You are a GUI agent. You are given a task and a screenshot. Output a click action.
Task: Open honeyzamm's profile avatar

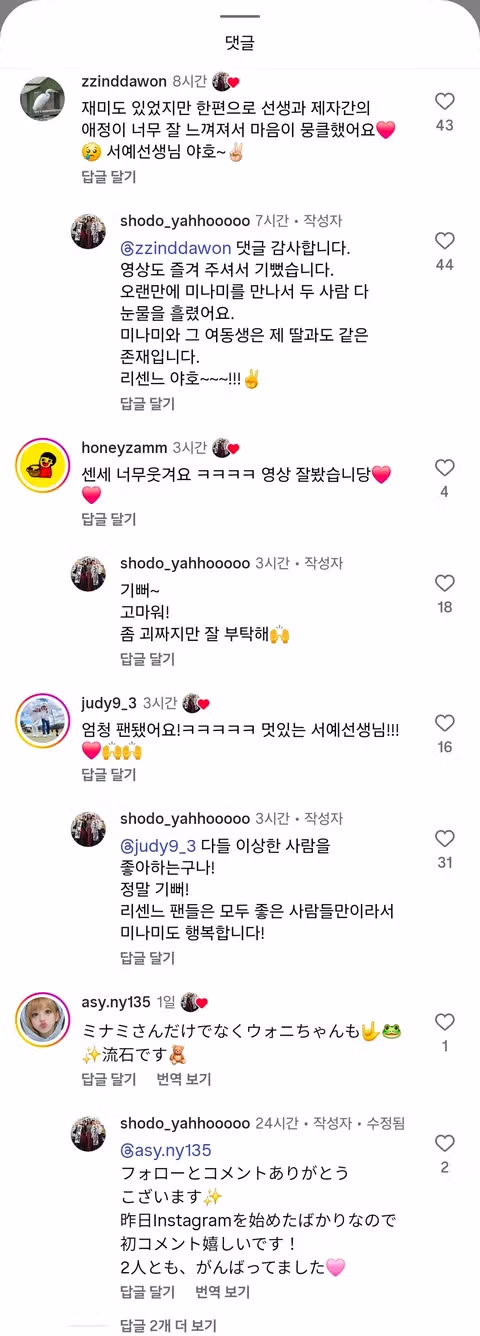click(42, 465)
